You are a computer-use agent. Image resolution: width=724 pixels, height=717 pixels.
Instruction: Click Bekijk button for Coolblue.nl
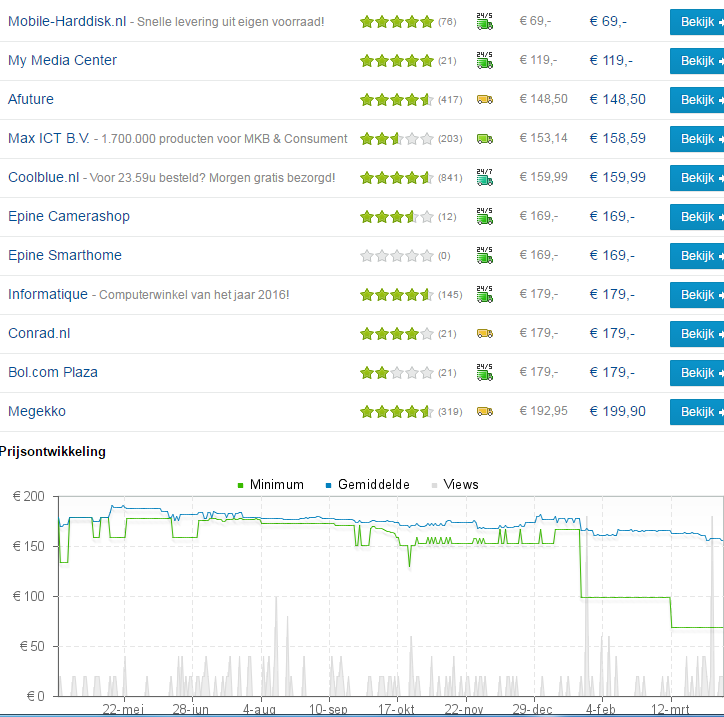click(x=697, y=178)
